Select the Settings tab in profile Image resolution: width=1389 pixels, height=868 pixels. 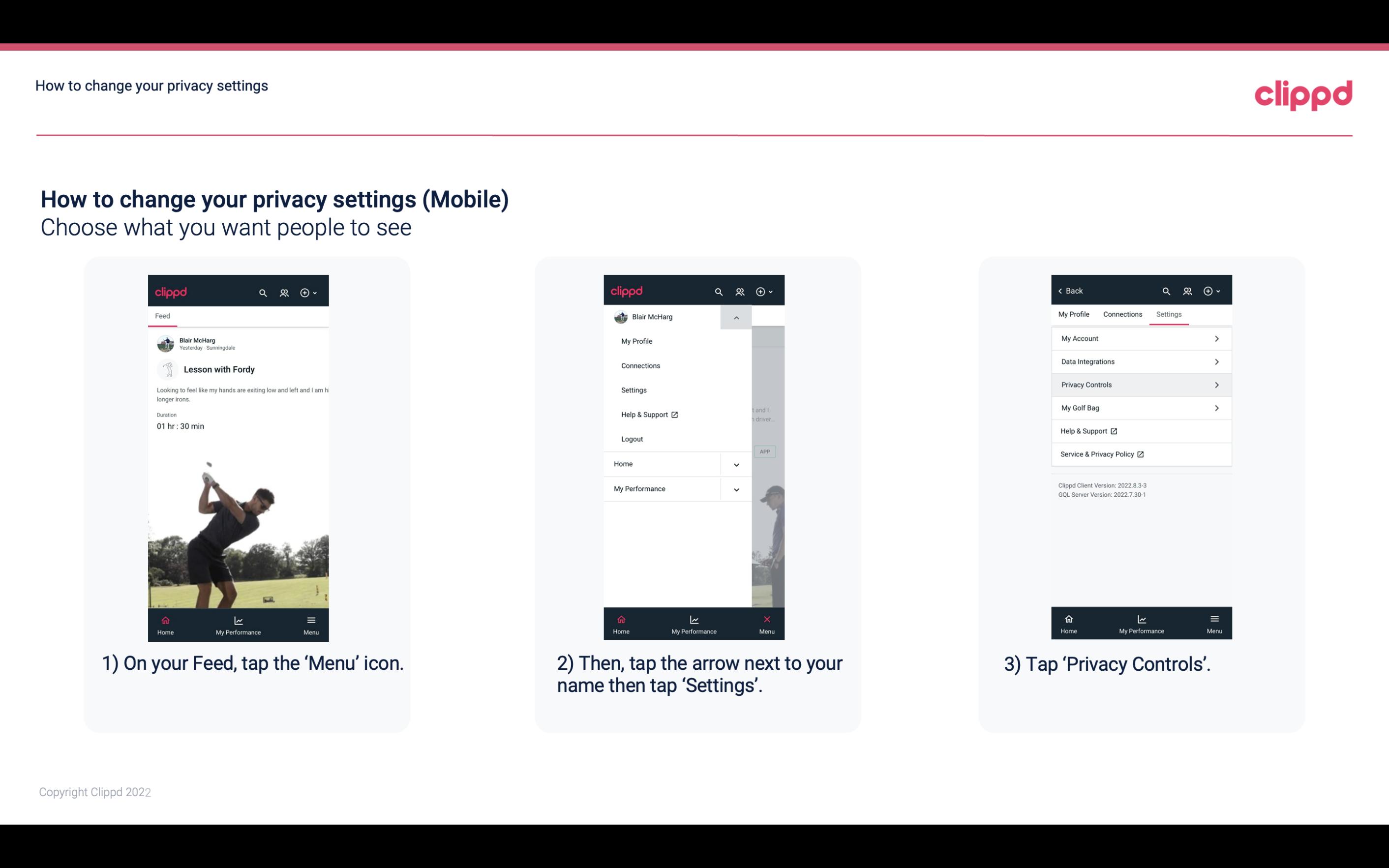tap(1168, 314)
